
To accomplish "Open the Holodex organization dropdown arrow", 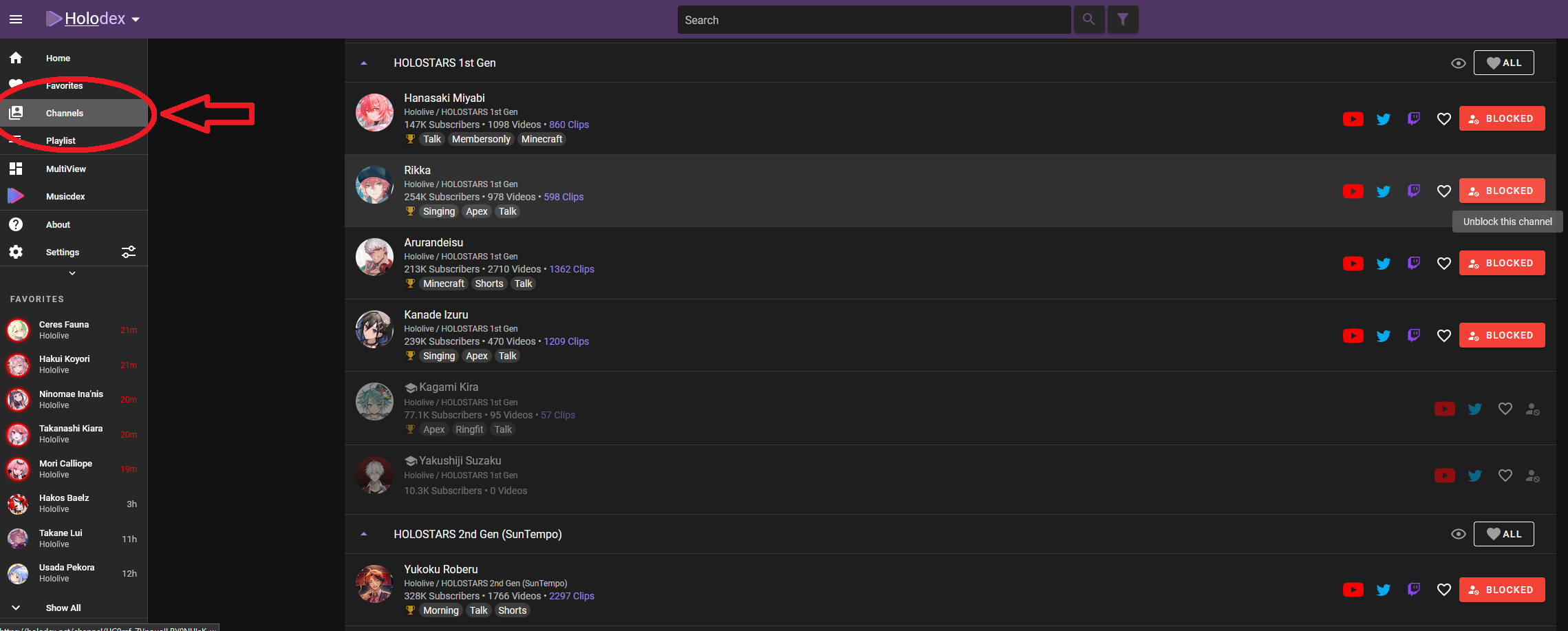I will pyautogui.click(x=136, y=19).
